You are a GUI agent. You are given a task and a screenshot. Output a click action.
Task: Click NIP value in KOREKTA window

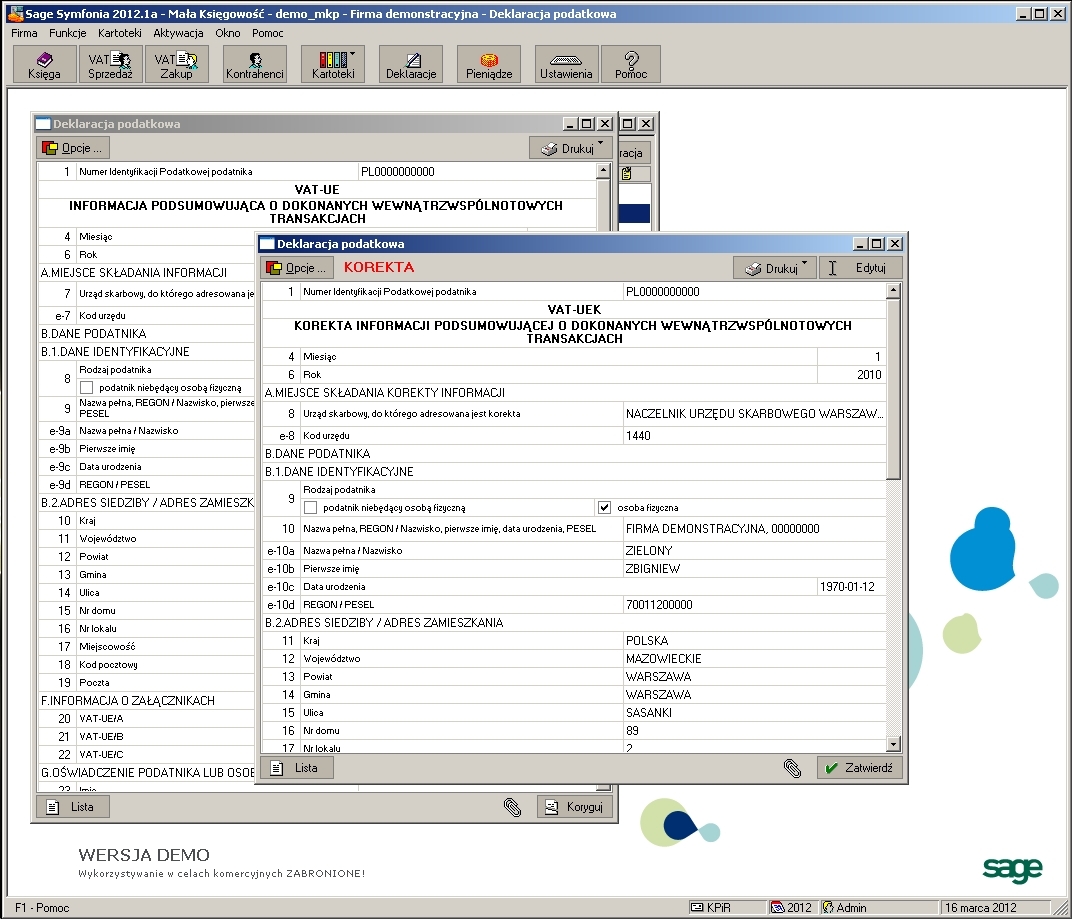tap(754, 292)
